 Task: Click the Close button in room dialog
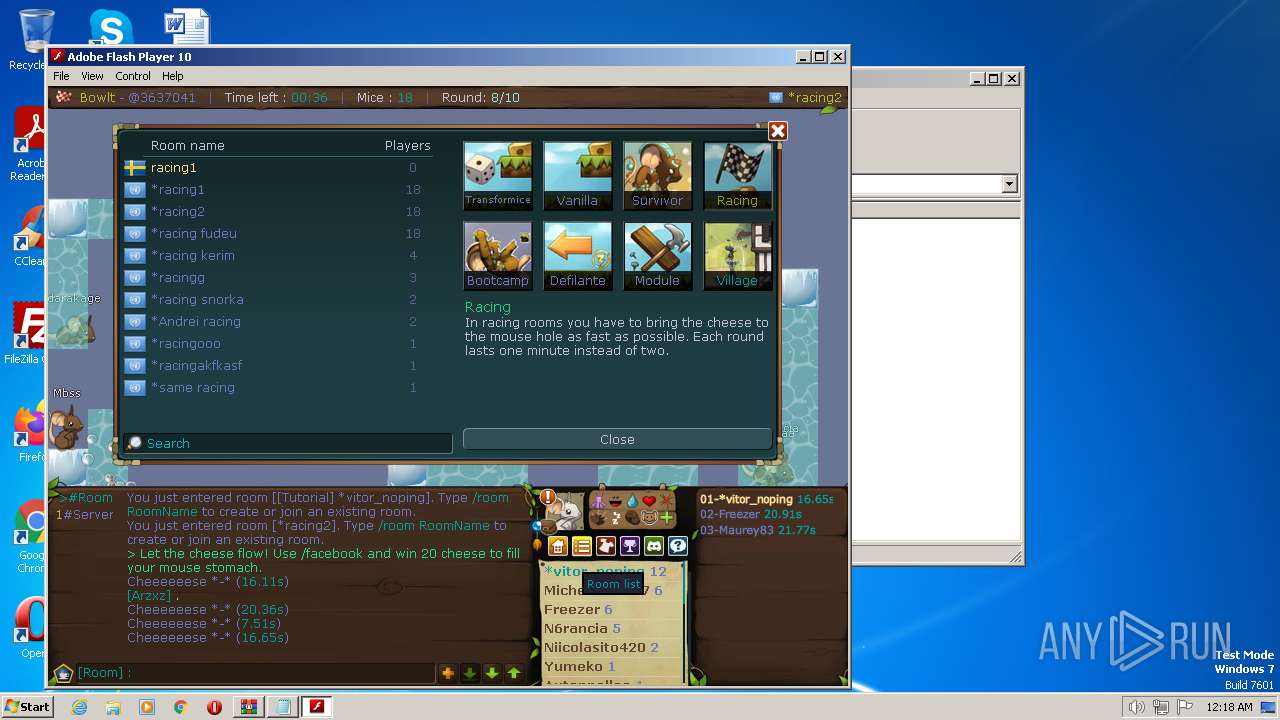pos(617,439)
